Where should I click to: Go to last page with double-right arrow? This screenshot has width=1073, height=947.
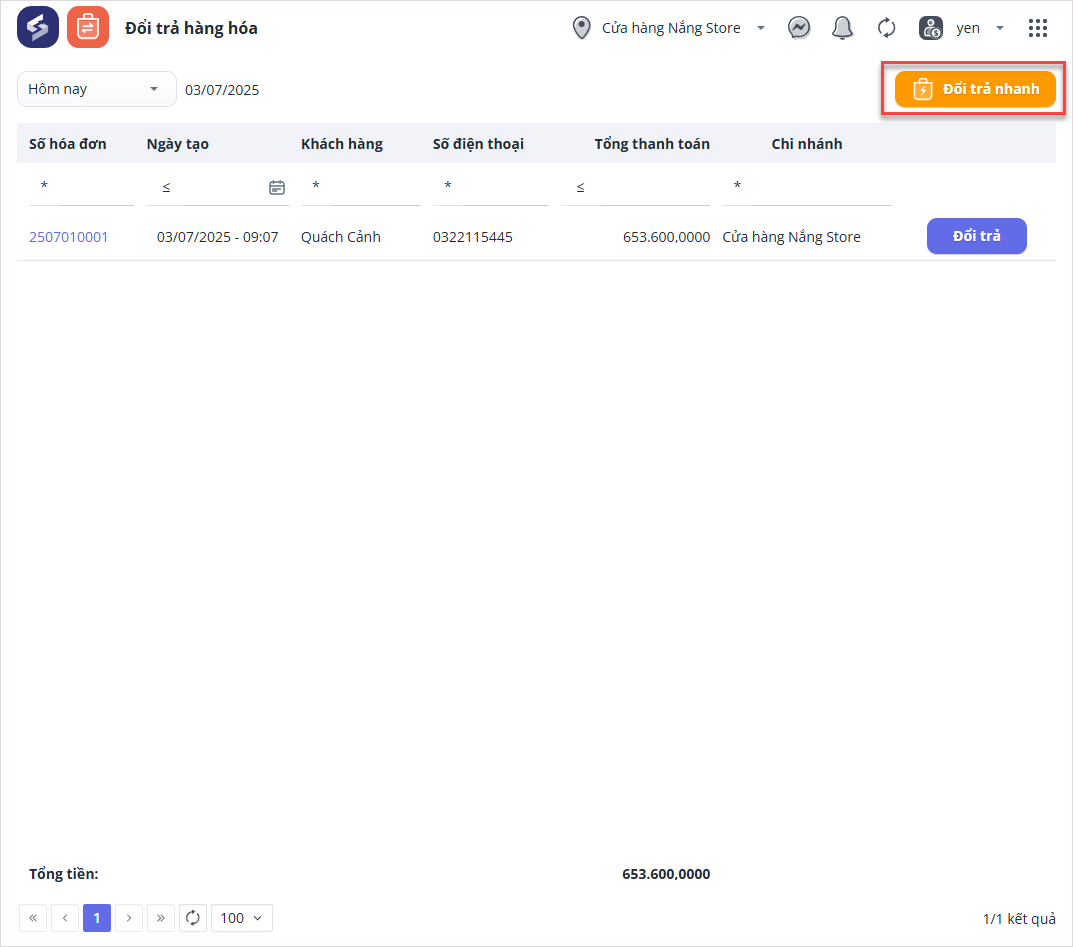coord(161,918)
